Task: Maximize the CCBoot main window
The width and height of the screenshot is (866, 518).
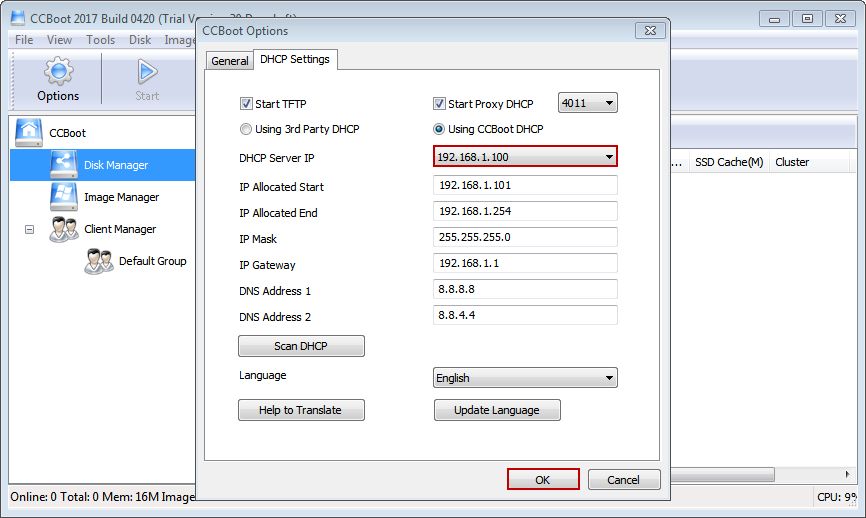Action: [x=807, y=19]
